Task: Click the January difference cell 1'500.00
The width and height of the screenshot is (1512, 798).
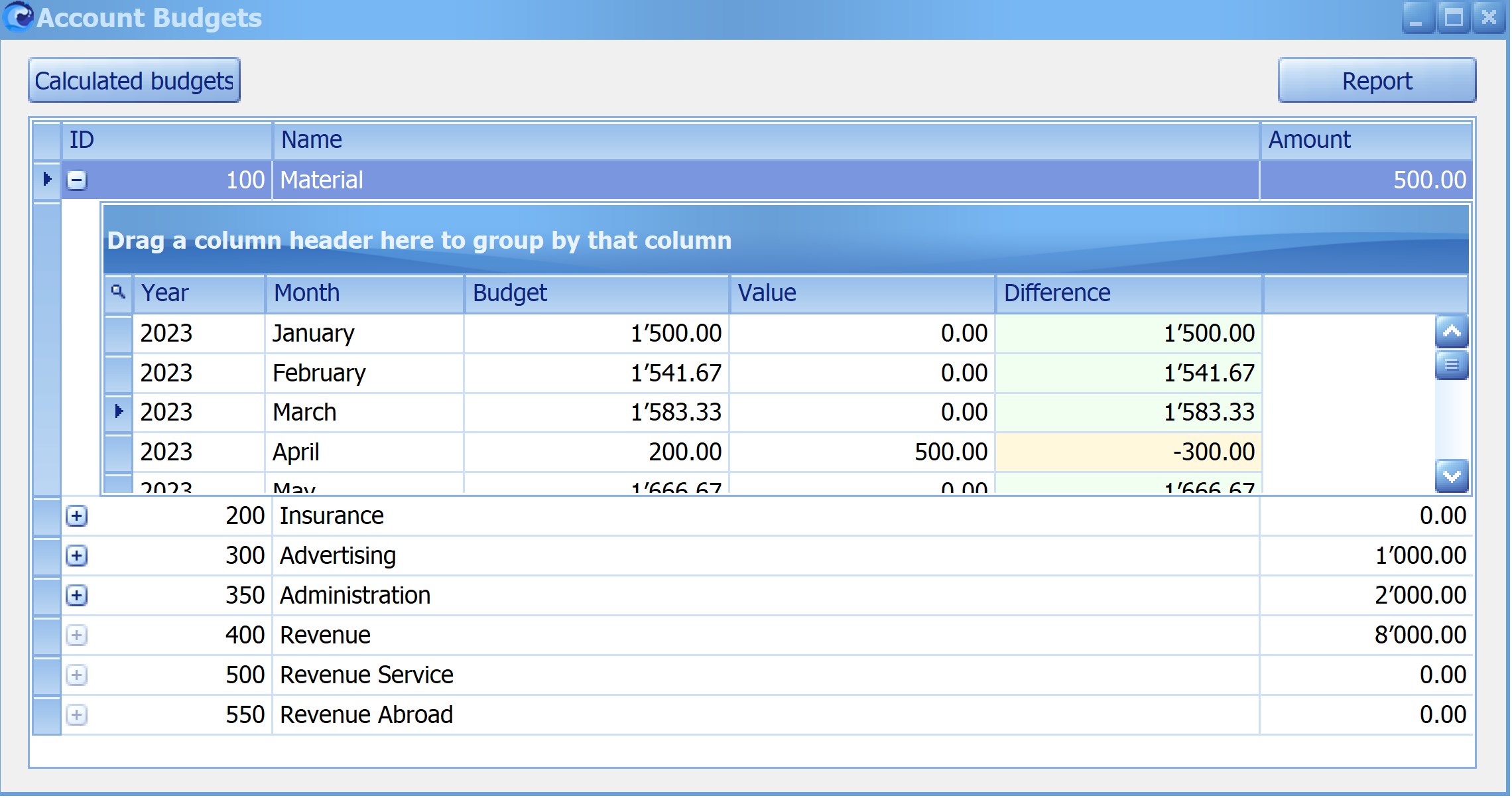Action: click(1129, 333)
